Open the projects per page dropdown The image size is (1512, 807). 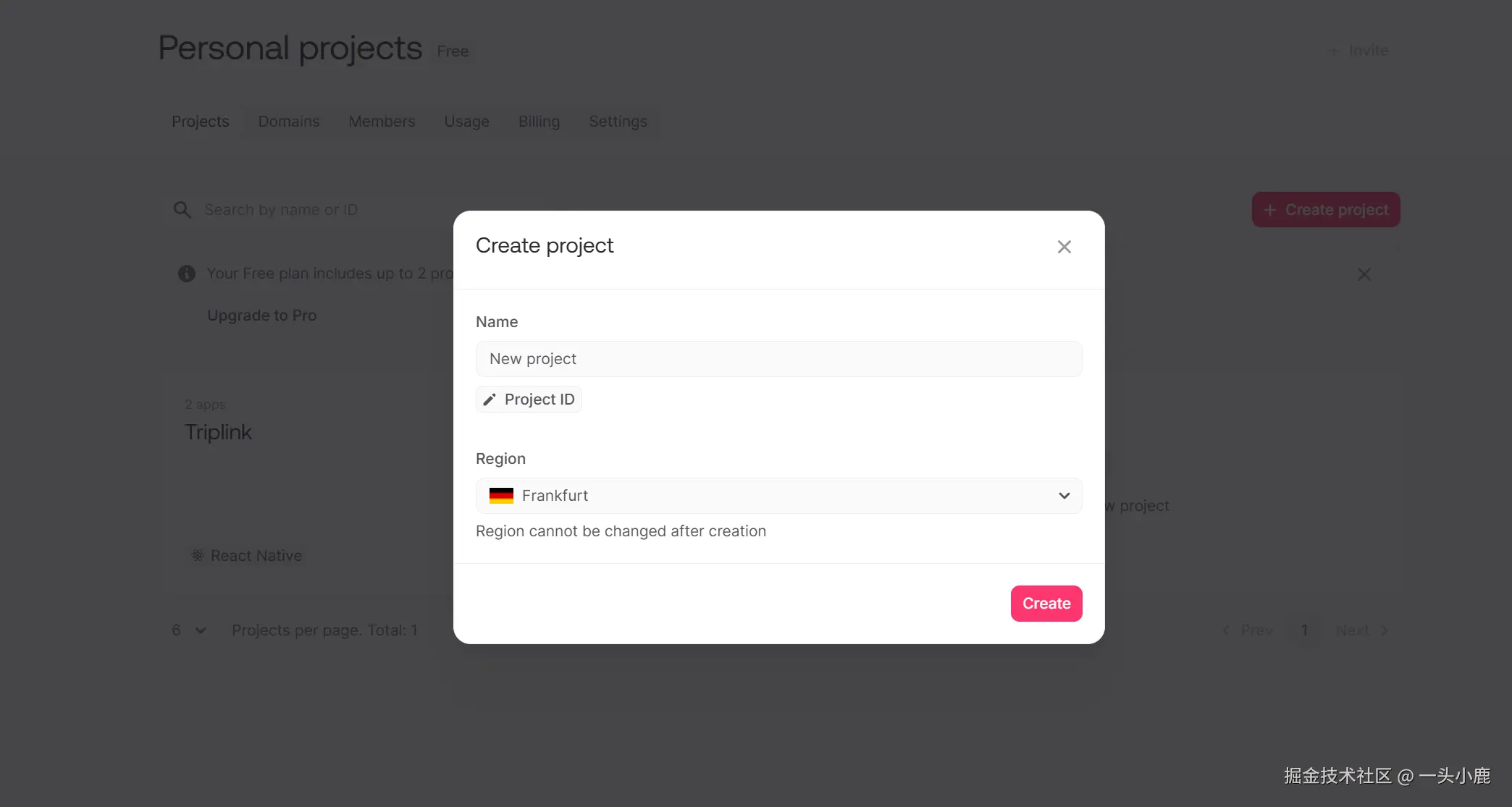pyautogui.click(x=190, y=630)
